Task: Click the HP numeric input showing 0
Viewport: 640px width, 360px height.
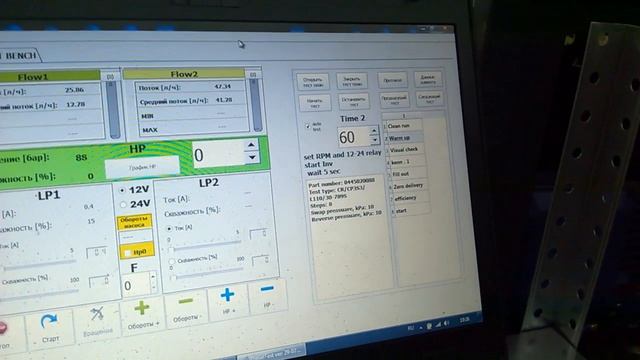Action: pyautogui.click(x=219, y=154)
